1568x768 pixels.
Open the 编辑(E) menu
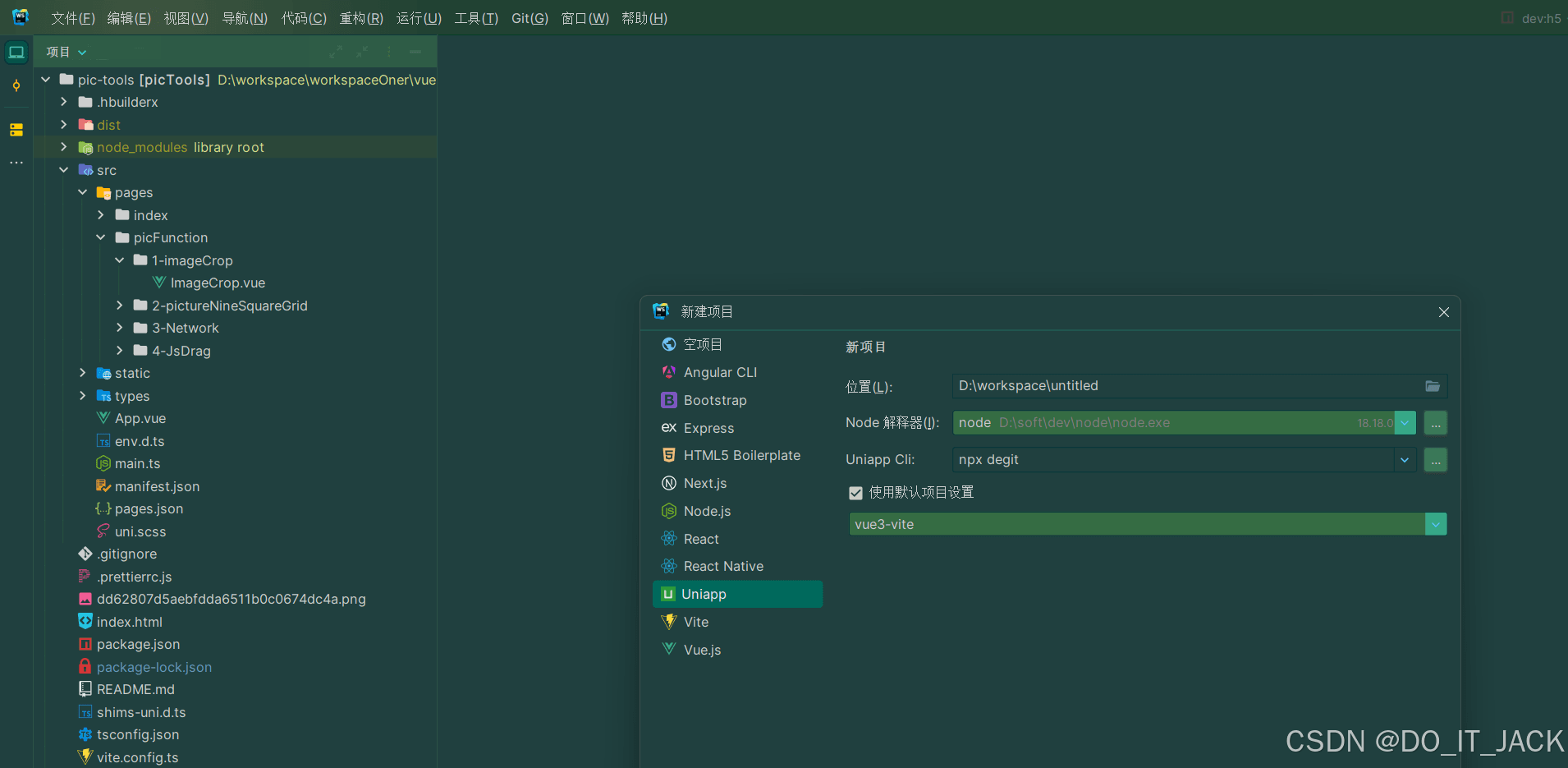tap(129, 18)
